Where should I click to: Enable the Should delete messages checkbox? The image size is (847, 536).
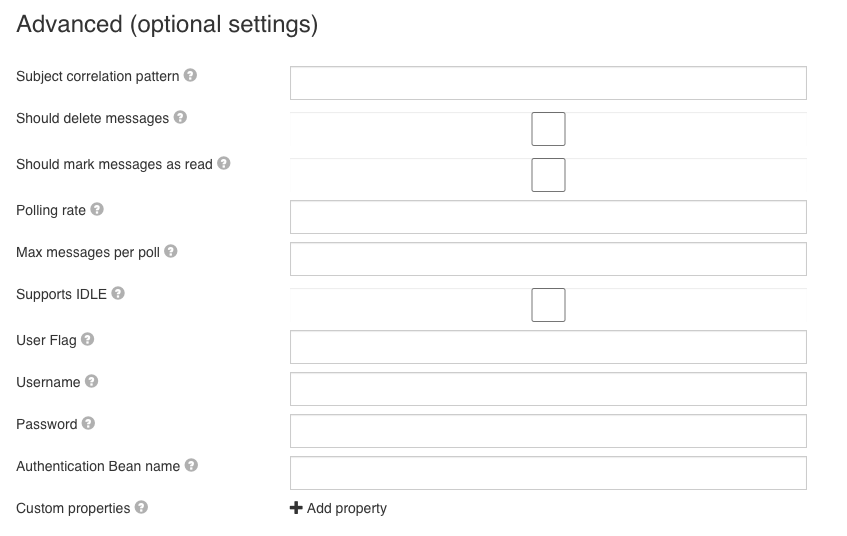coord(548,129)
